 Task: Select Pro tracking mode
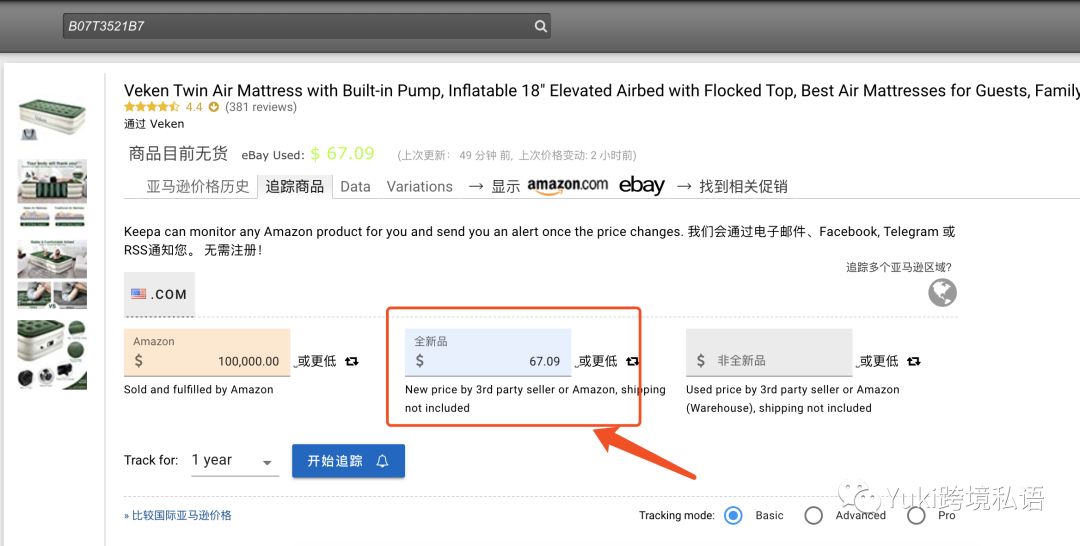(x=916, y=516)
